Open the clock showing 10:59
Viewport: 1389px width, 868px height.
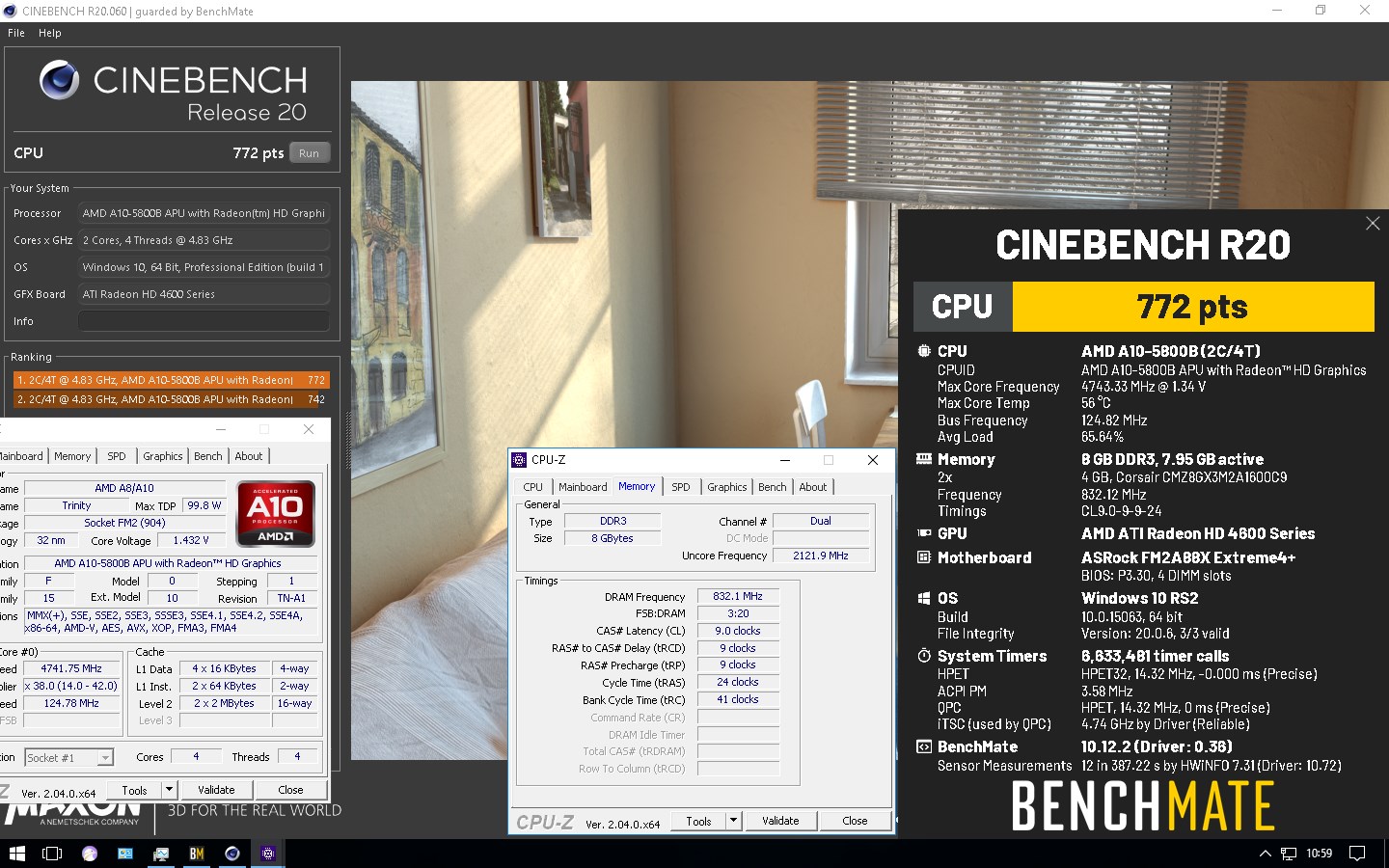click(1319, 854)
